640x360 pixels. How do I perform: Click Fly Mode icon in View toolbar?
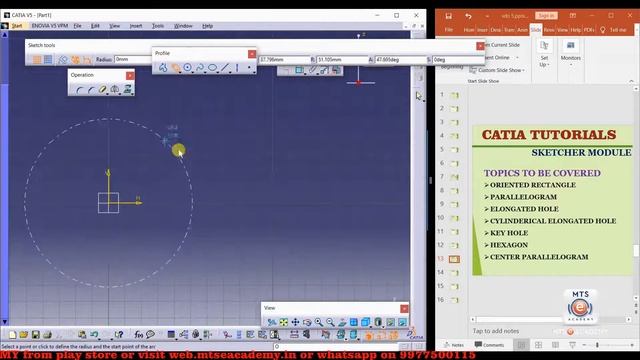click(x=271, y=322)
